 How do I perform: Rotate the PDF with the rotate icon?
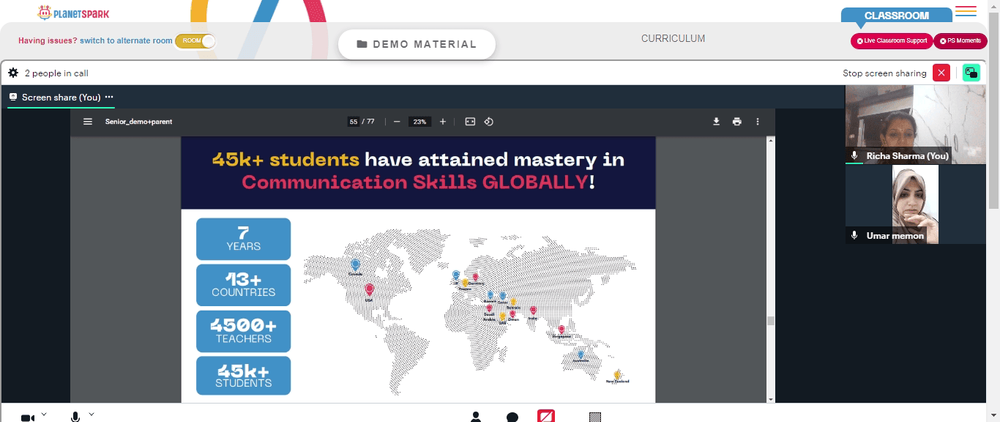(489, 122)
